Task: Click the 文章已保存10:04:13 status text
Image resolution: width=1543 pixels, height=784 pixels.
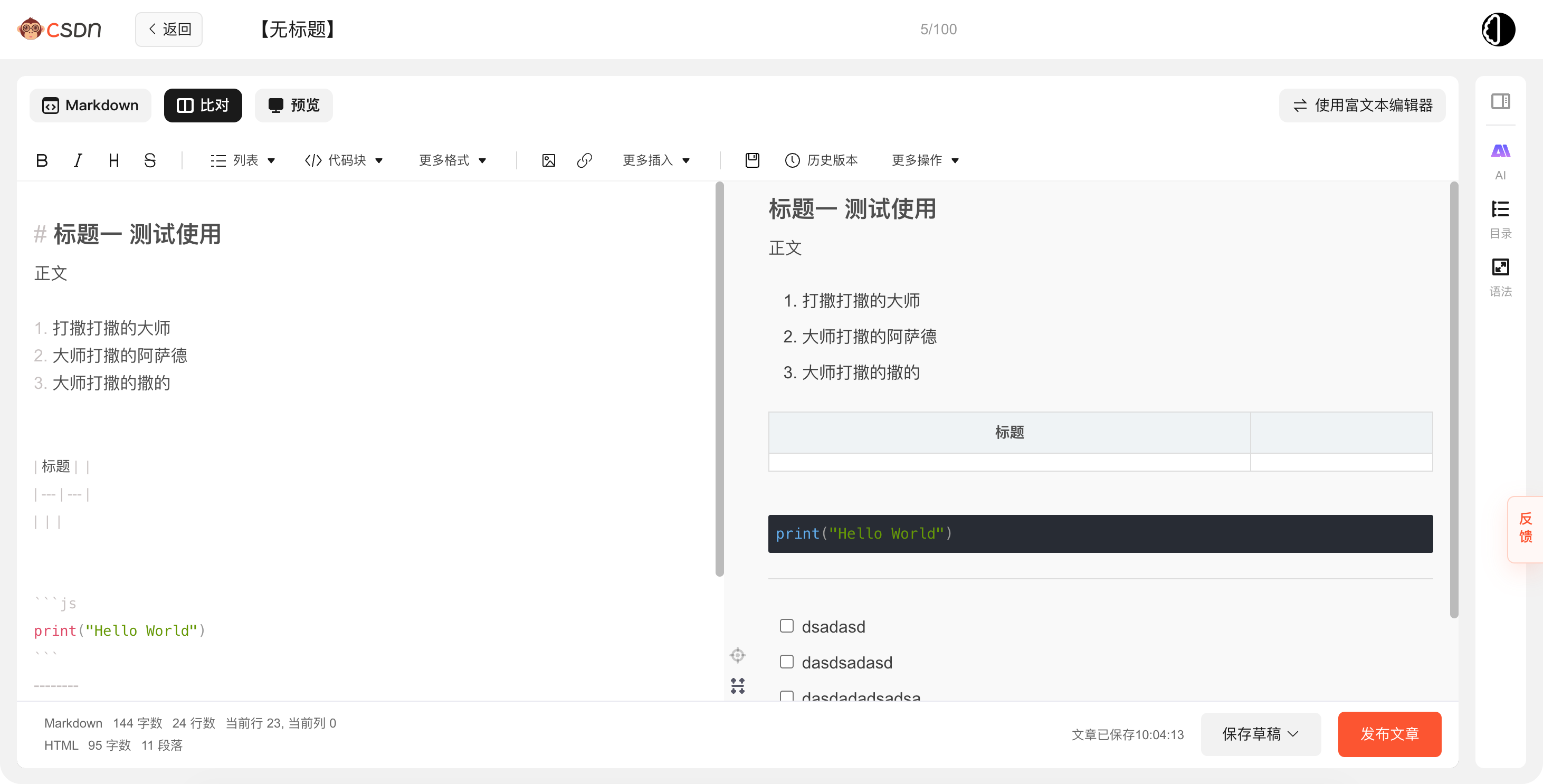Action: point(1127,734)
